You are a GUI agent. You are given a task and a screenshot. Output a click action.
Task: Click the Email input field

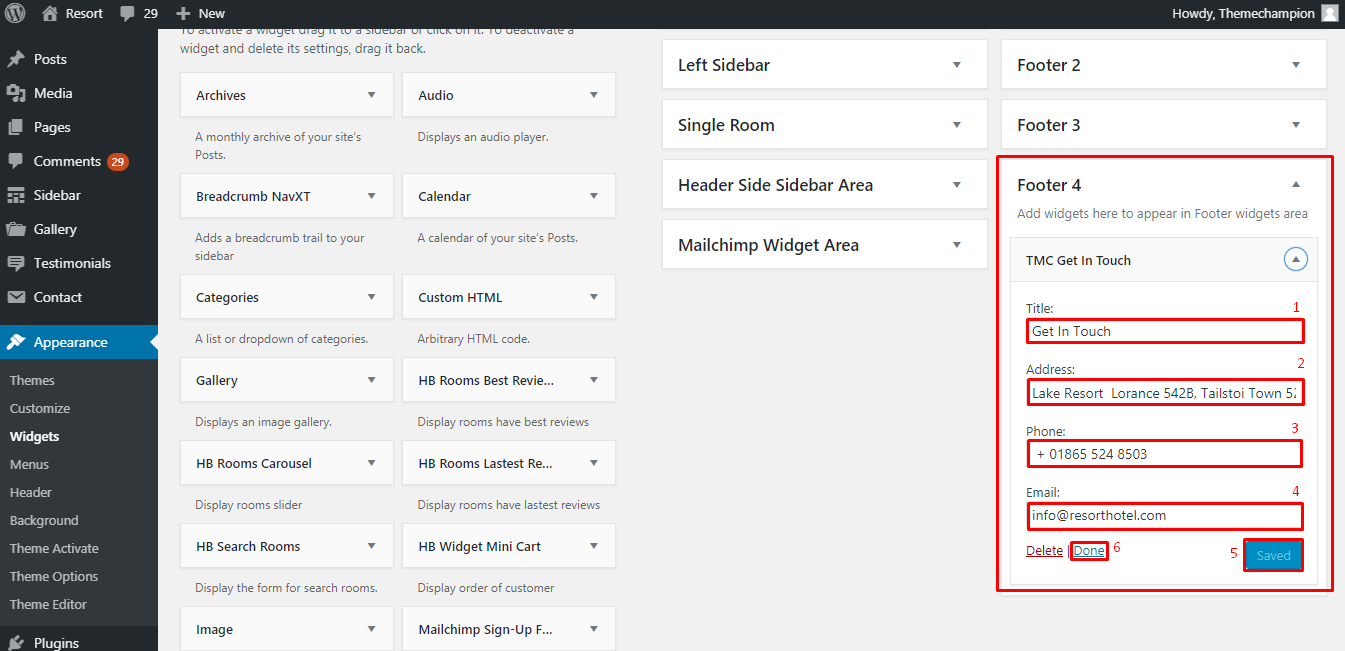(1164, 516)
